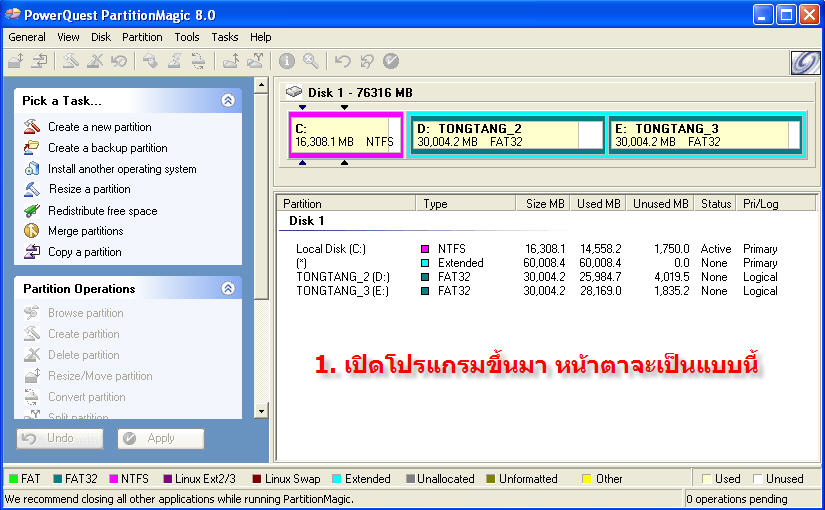The height and width of the screenshot is (510, 825).
Task: Click the Partition column header
Action: click(347, 203)
